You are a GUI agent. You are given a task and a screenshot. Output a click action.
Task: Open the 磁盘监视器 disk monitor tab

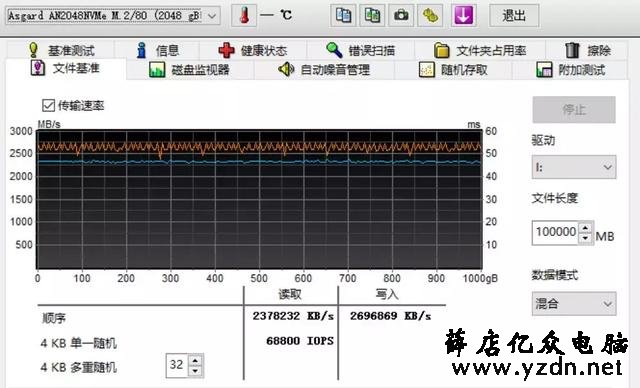(189, 70)
